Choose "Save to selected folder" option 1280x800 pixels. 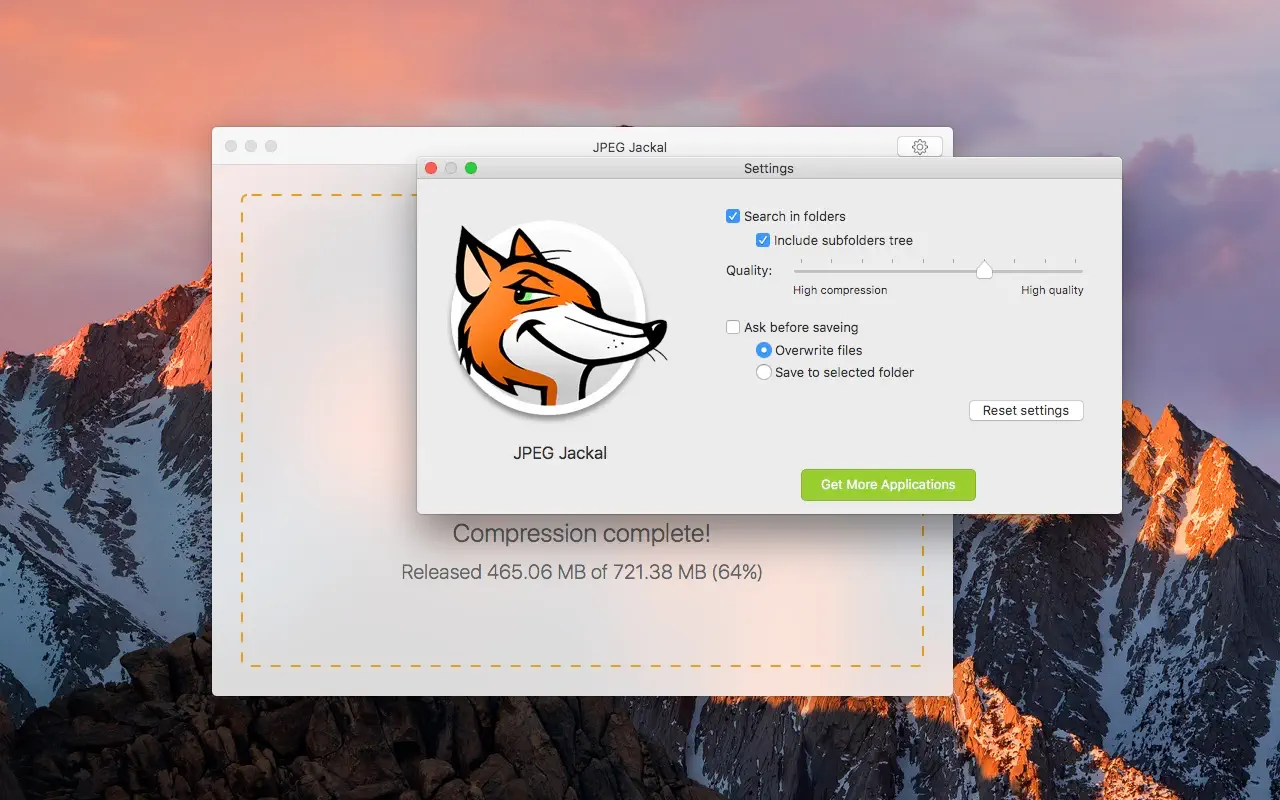[764, 372]
